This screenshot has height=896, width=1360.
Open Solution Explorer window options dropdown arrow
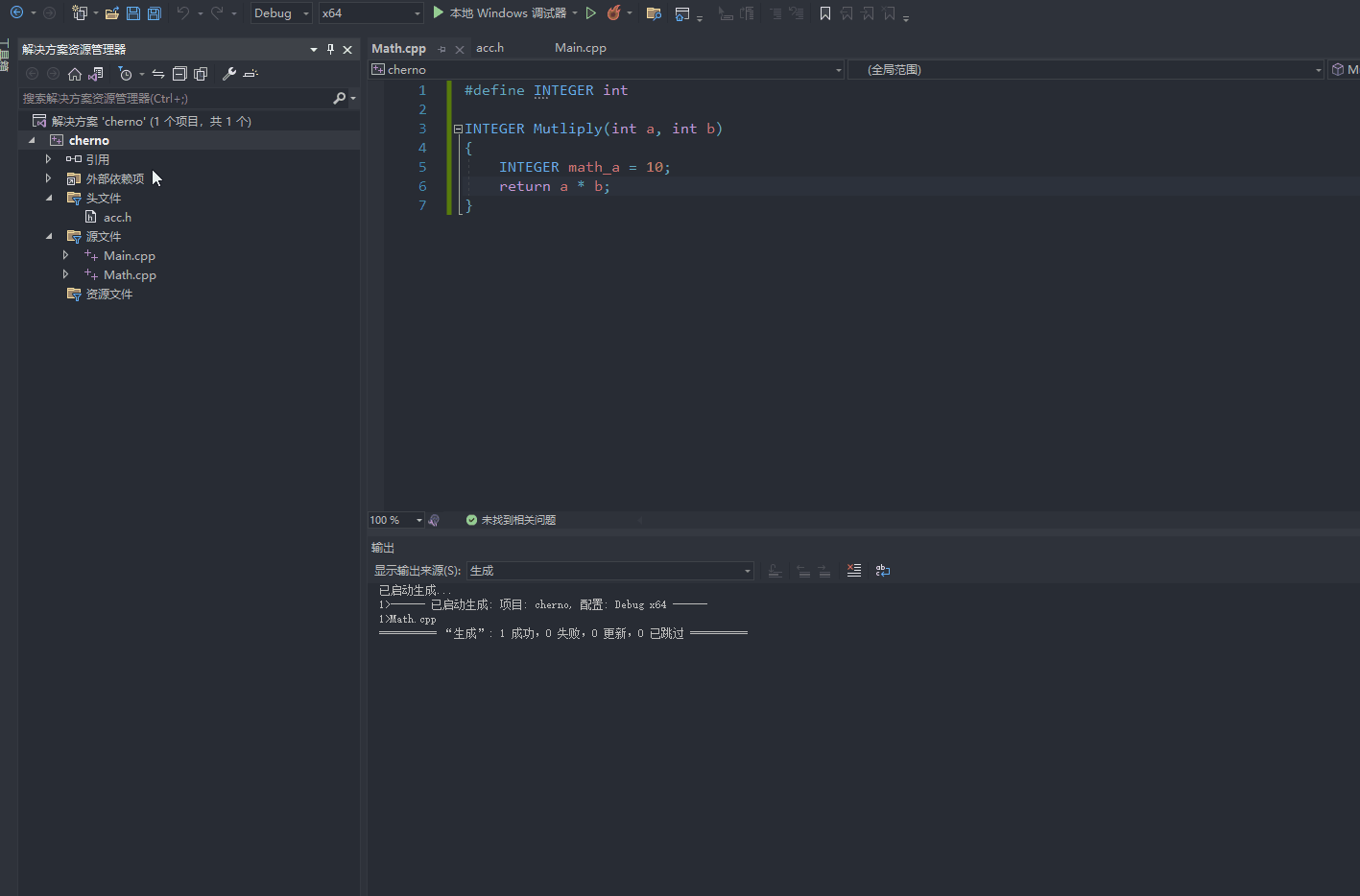pos(314,49)
